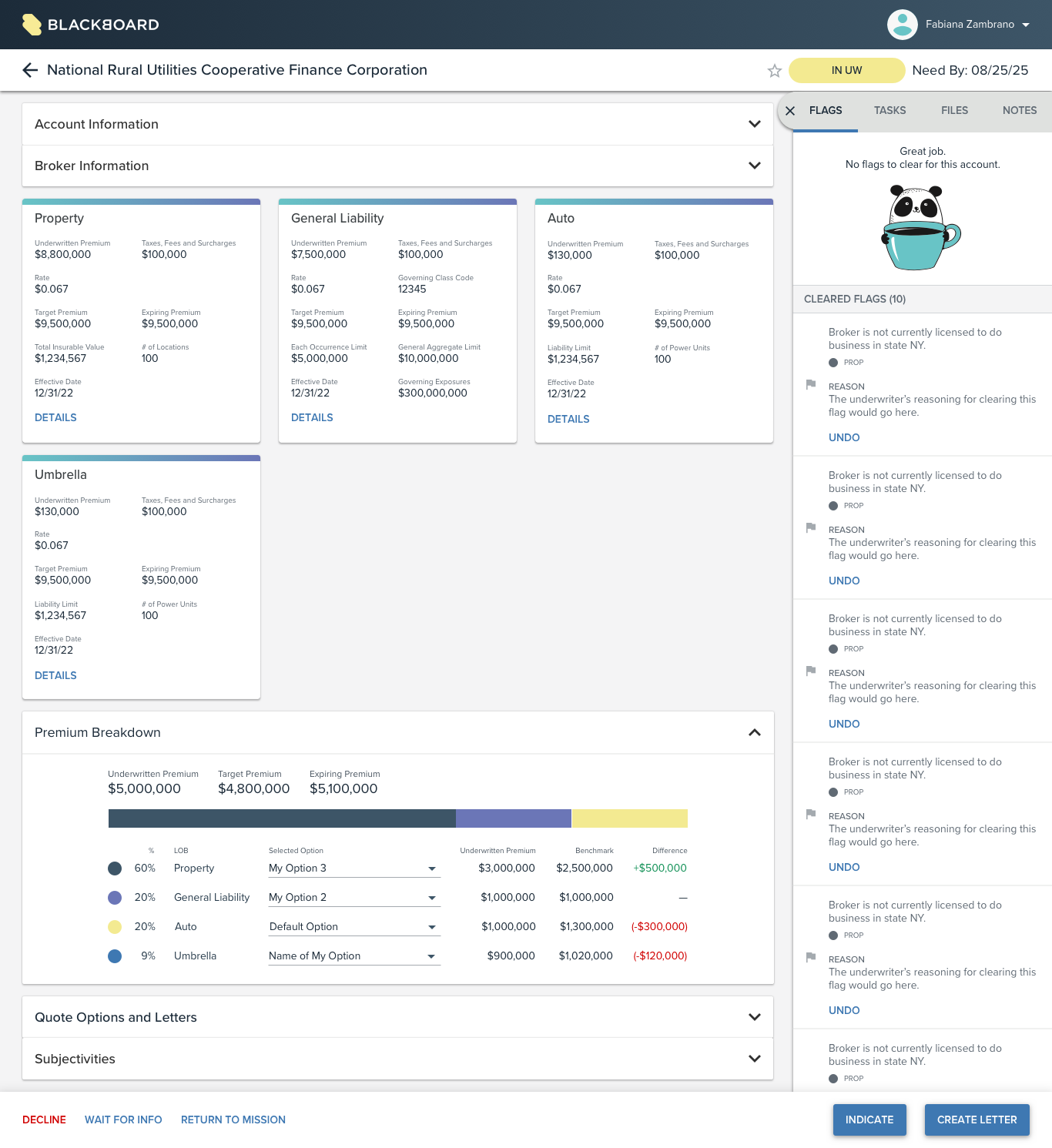Click the IN UW status badge

pyautogui.click(x=846, y=70)
